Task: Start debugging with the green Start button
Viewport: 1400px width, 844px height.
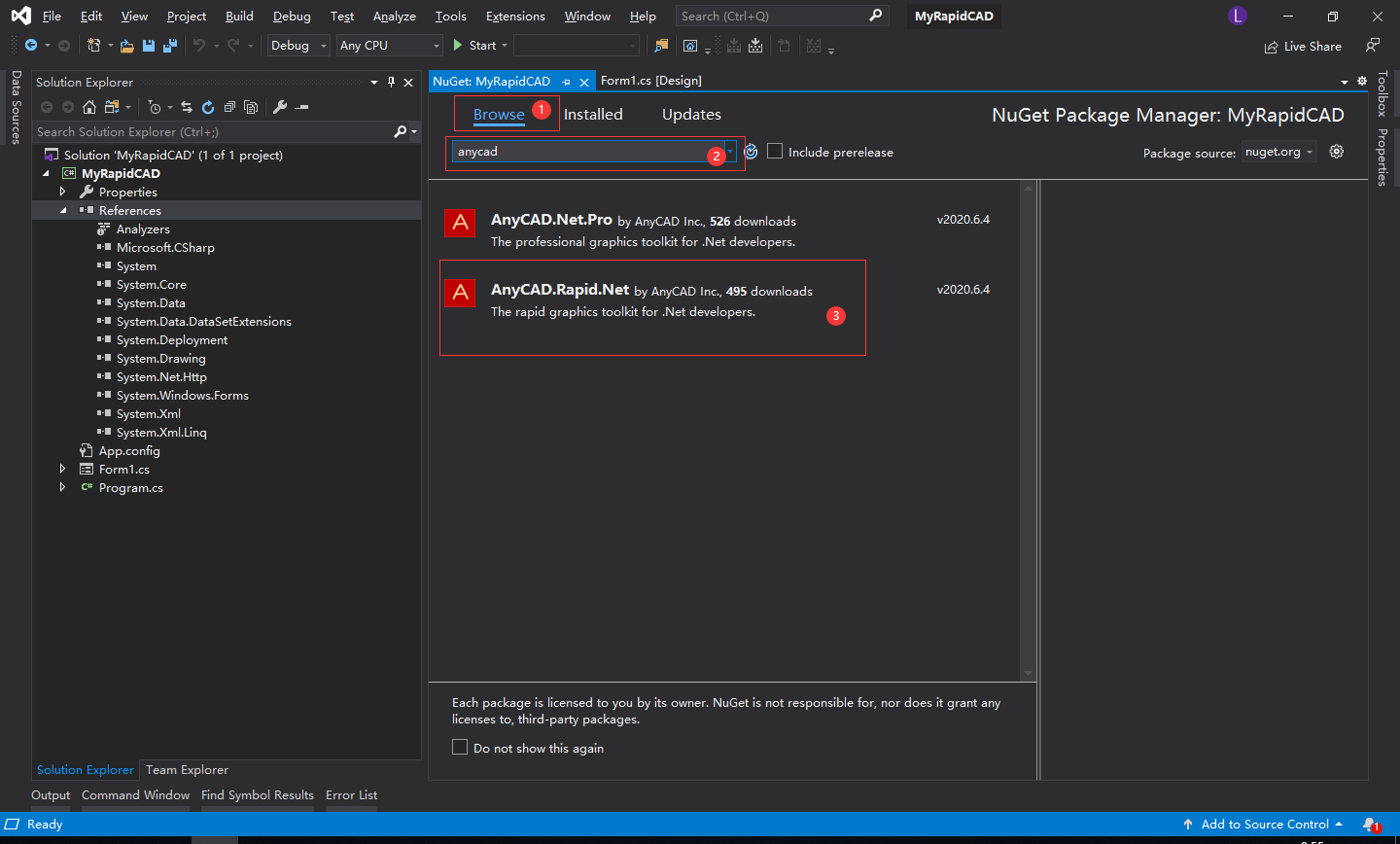Action: tap(474, 45)
